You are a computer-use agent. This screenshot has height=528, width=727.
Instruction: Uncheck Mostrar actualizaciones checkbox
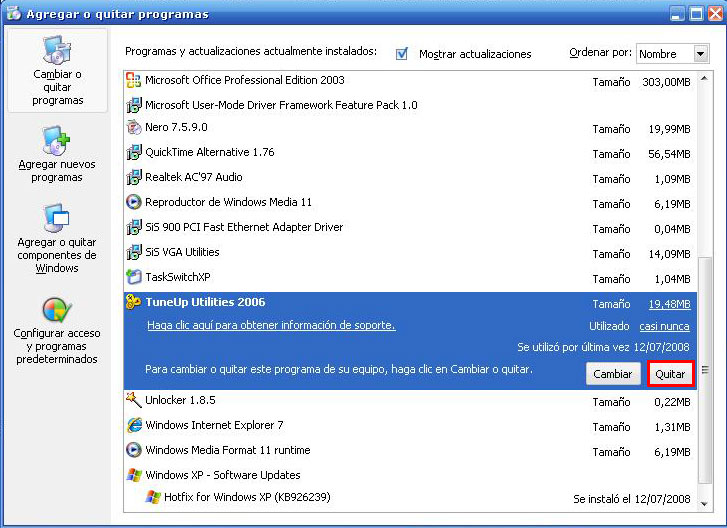point(402,54)
